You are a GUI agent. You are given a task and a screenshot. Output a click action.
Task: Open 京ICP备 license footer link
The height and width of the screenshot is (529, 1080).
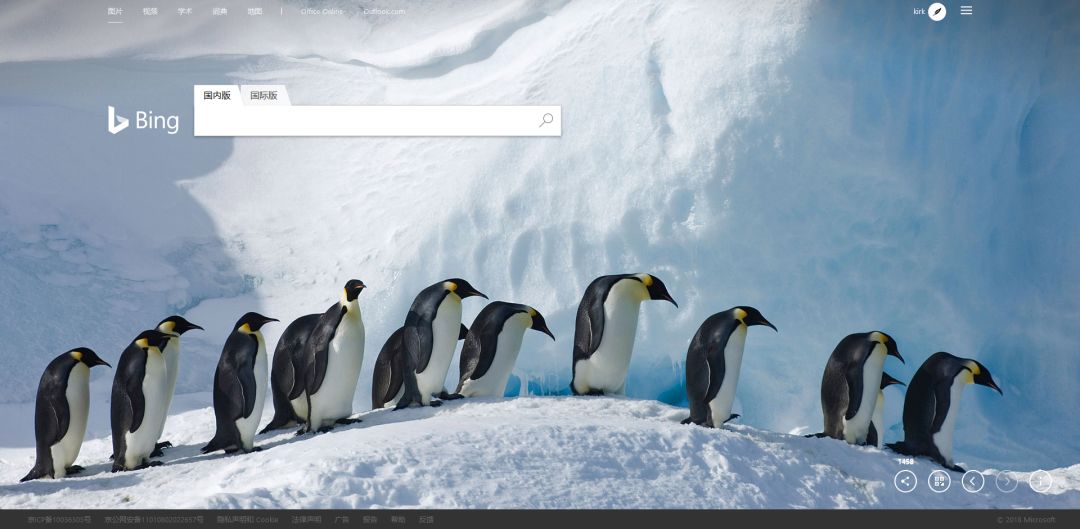[x=59, y=519]
